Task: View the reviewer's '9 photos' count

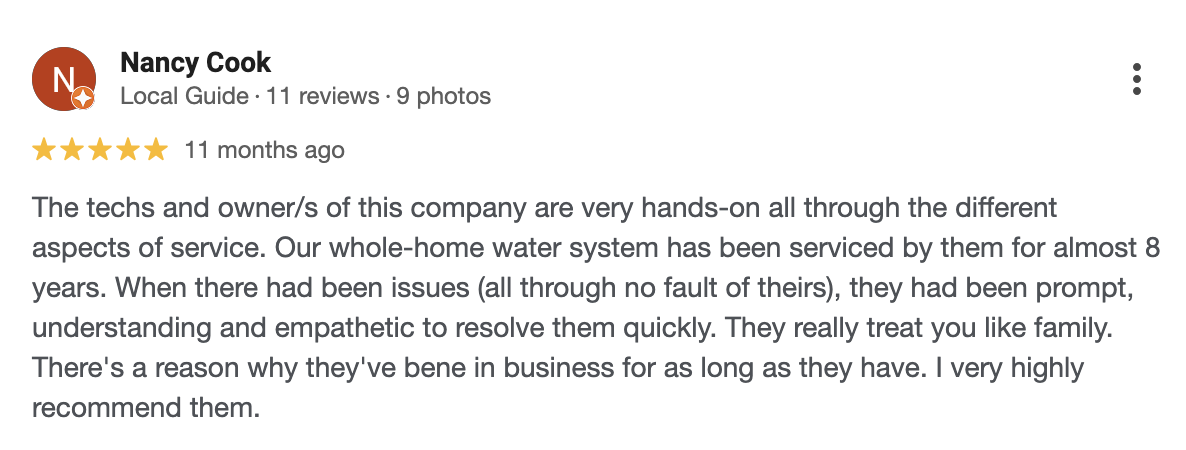Action: (x=443, y=96)
